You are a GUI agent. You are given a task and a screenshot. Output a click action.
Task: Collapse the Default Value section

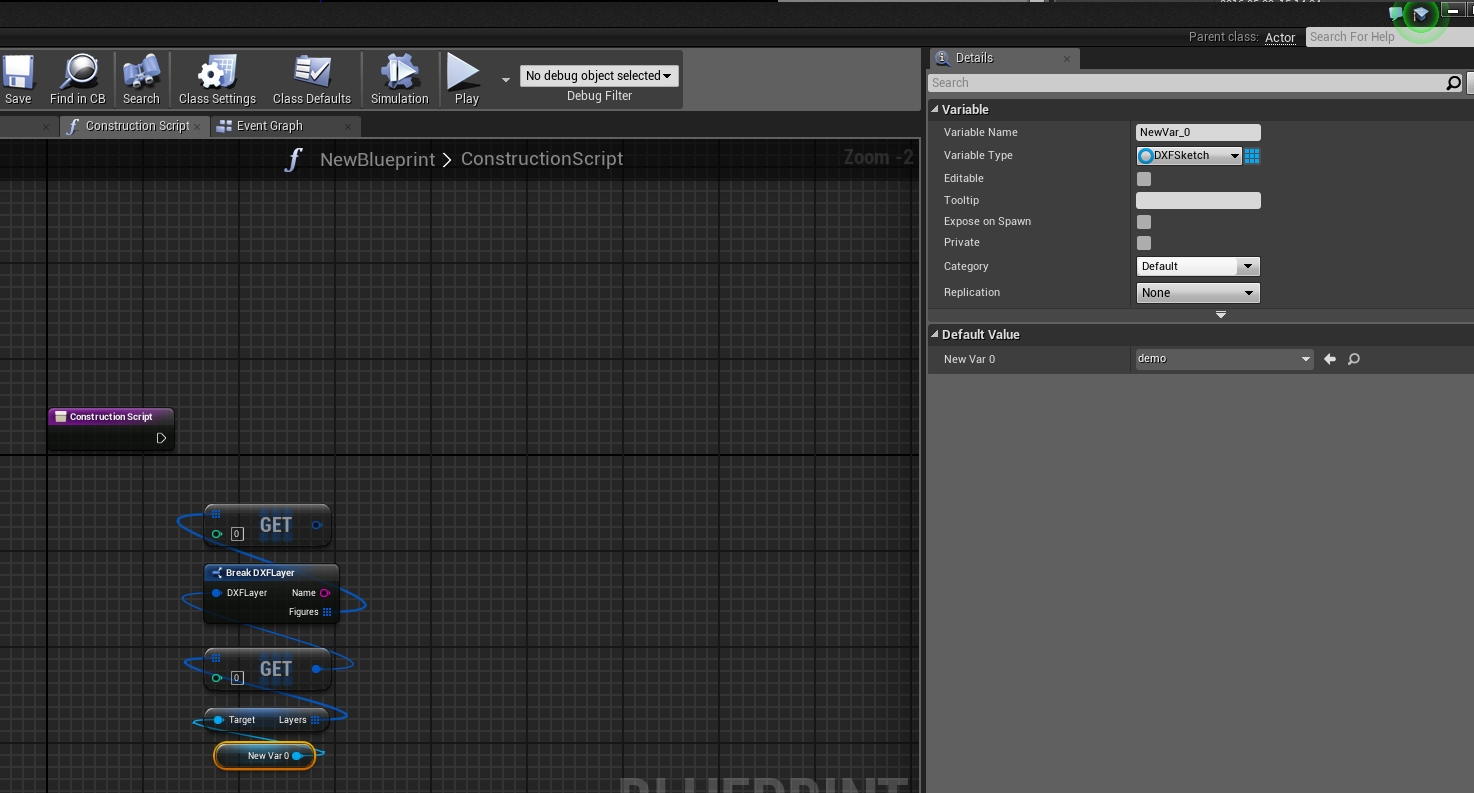point(936,335)
